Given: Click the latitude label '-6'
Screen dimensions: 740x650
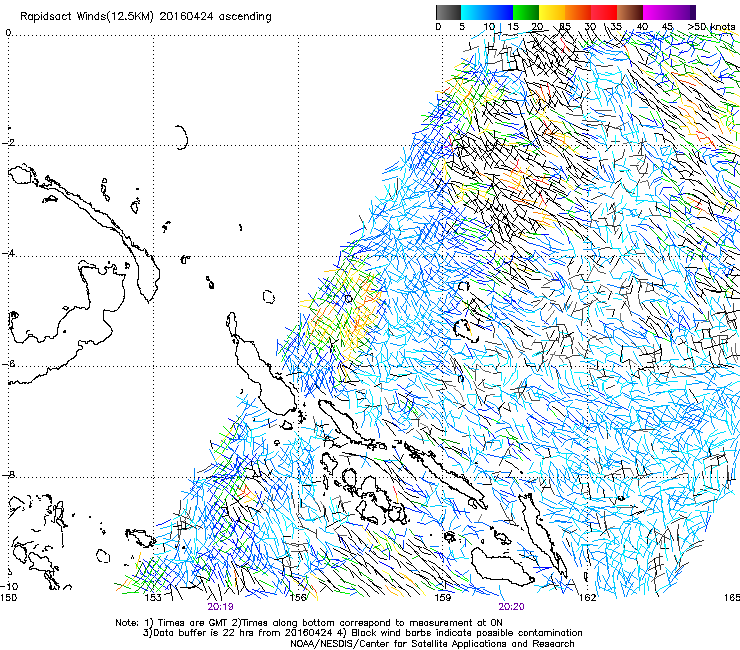Looking at the screenshot, I should [8, 364].
